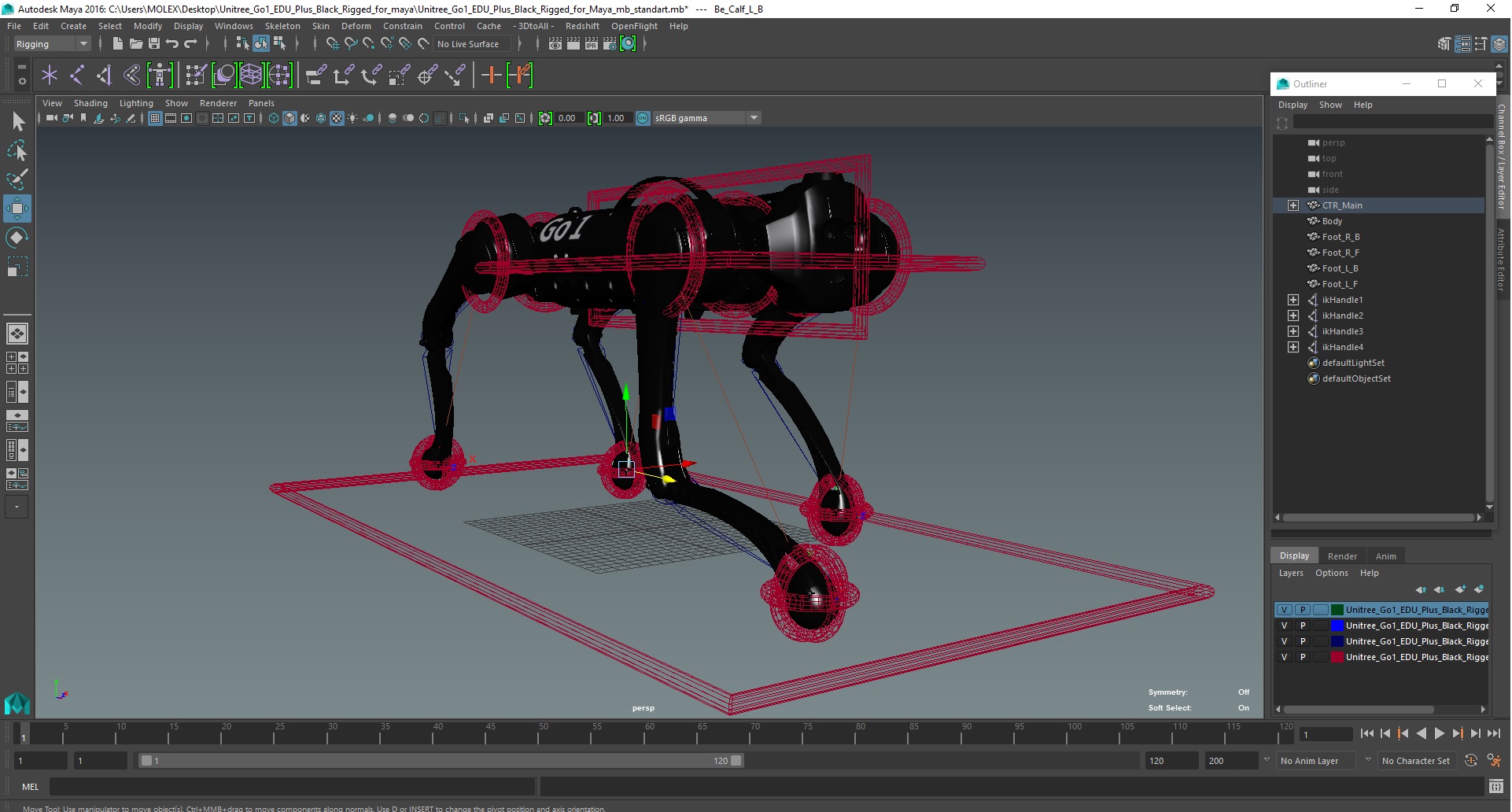Click the time range slider bar
Image resolution: width=1512 pixels, height=812 pixels.
coord(441,761)
